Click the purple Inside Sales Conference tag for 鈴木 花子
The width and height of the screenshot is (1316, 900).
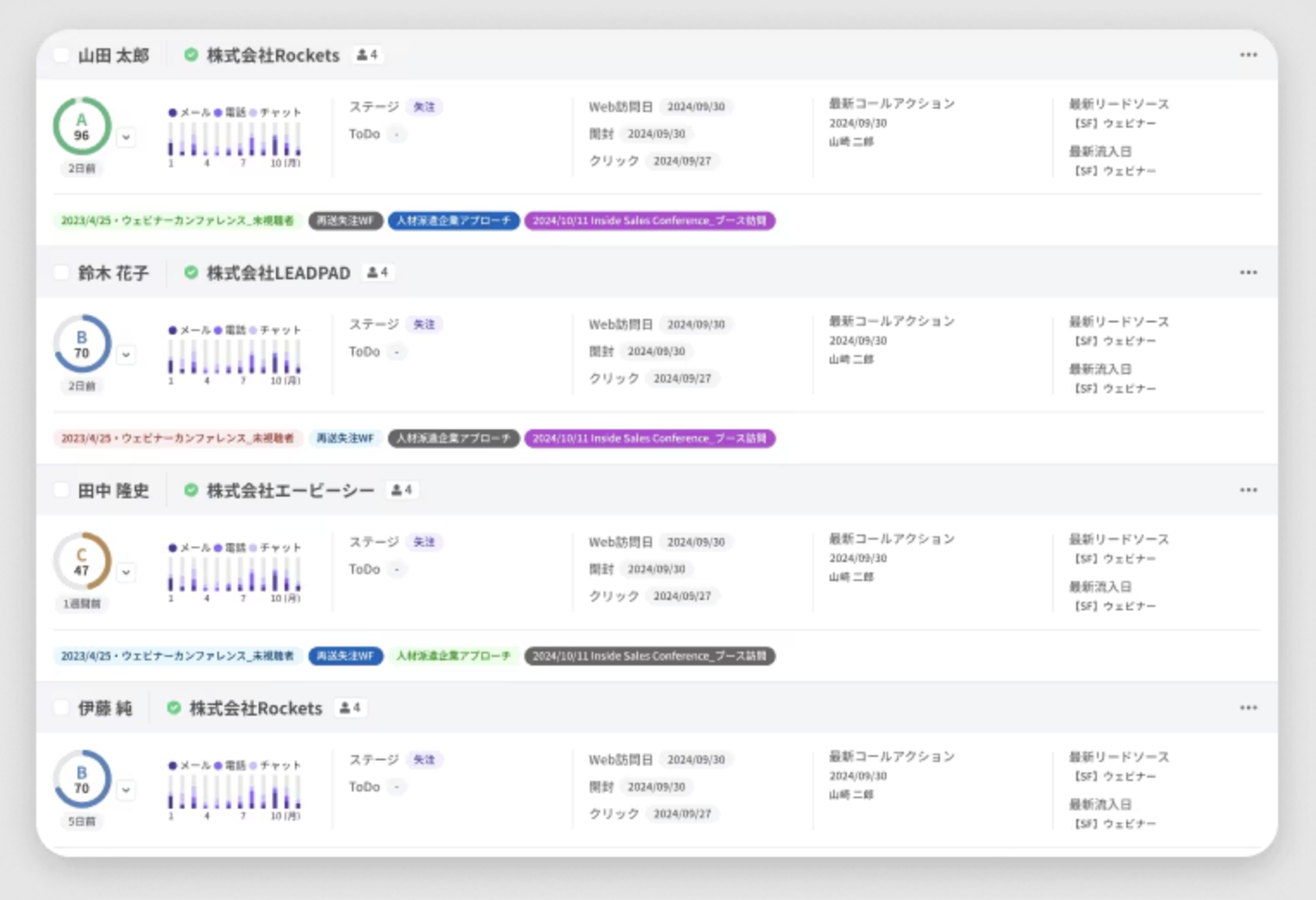649,439
